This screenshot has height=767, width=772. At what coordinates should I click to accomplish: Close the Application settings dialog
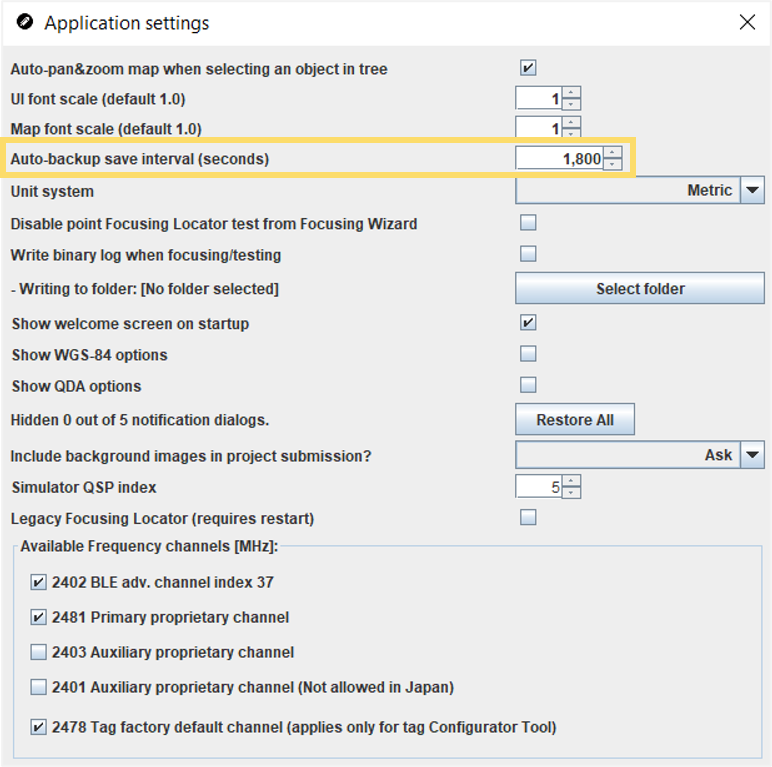pos(747,22)
